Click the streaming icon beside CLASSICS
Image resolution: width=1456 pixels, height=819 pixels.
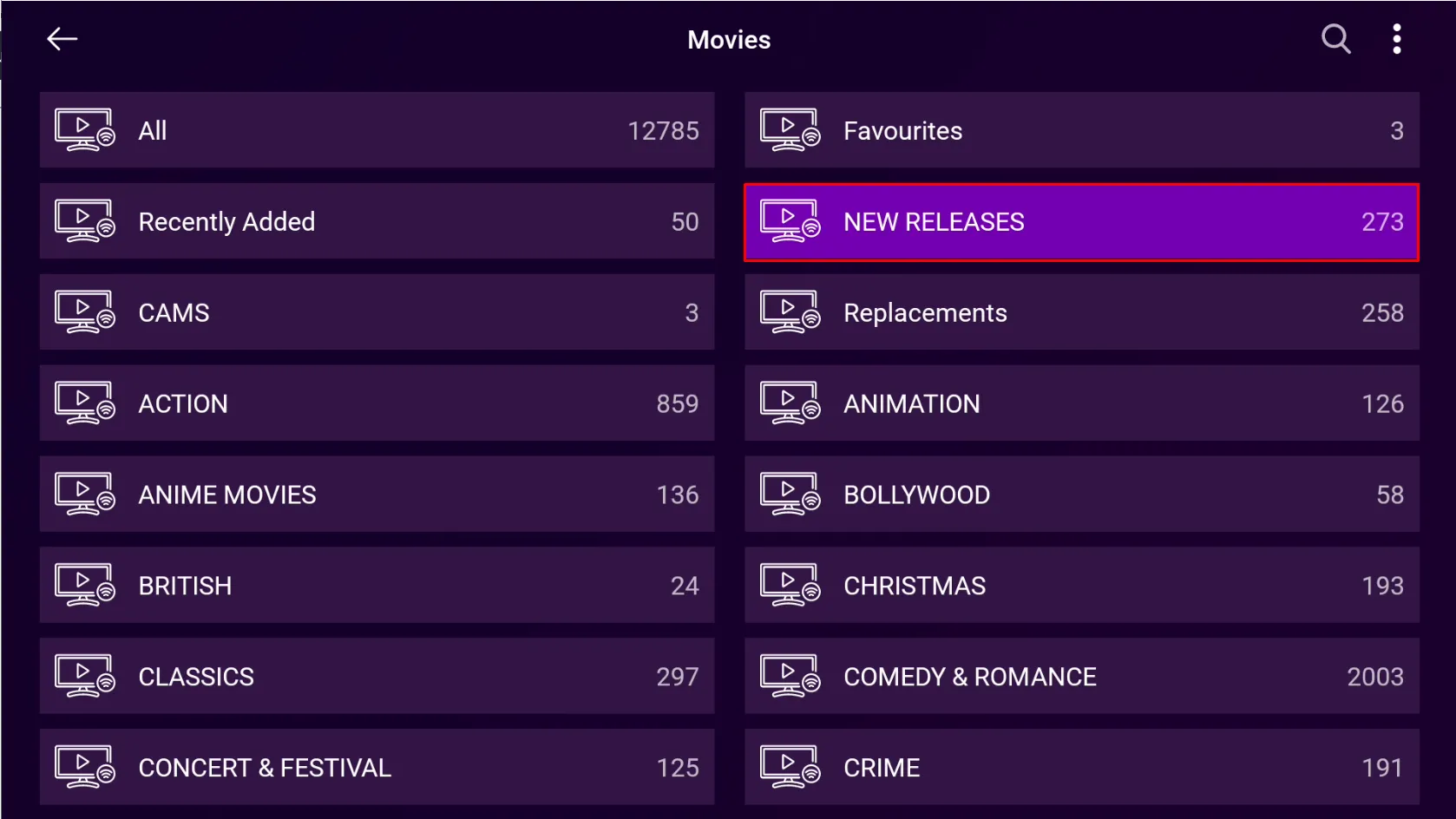pos(85,677)
